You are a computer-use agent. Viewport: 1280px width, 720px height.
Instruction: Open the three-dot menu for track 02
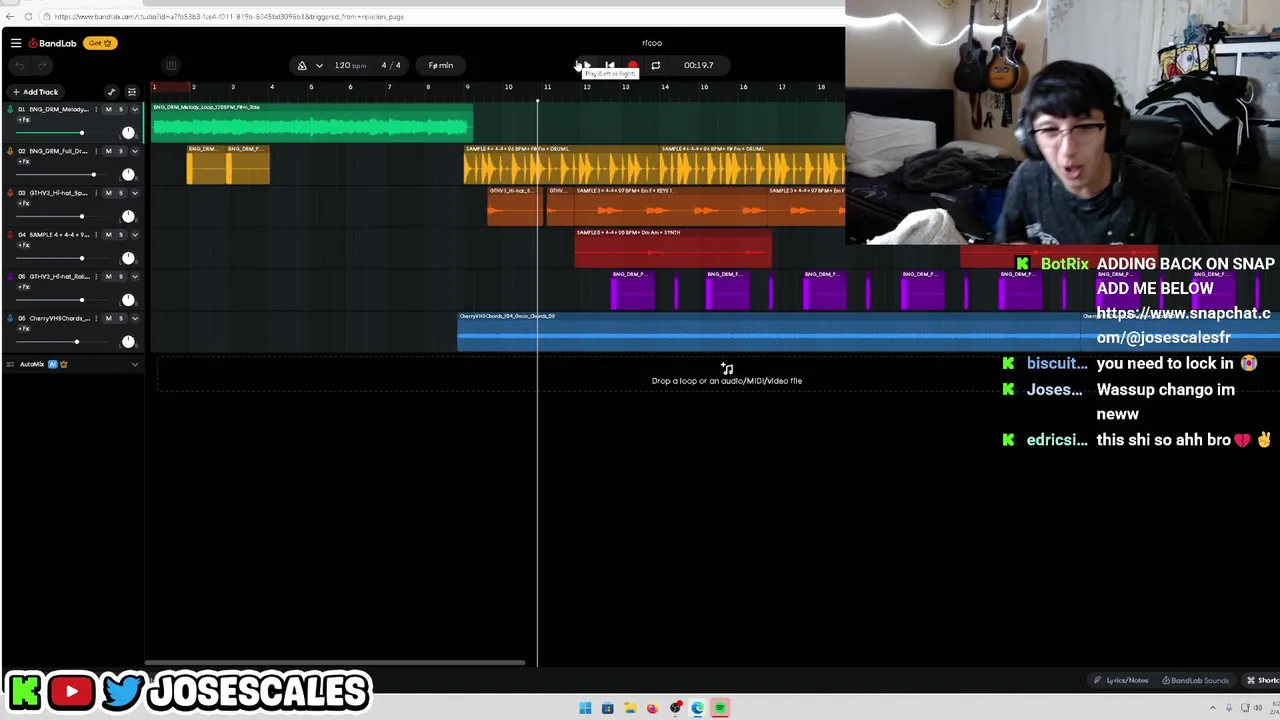tap(97, 151)
